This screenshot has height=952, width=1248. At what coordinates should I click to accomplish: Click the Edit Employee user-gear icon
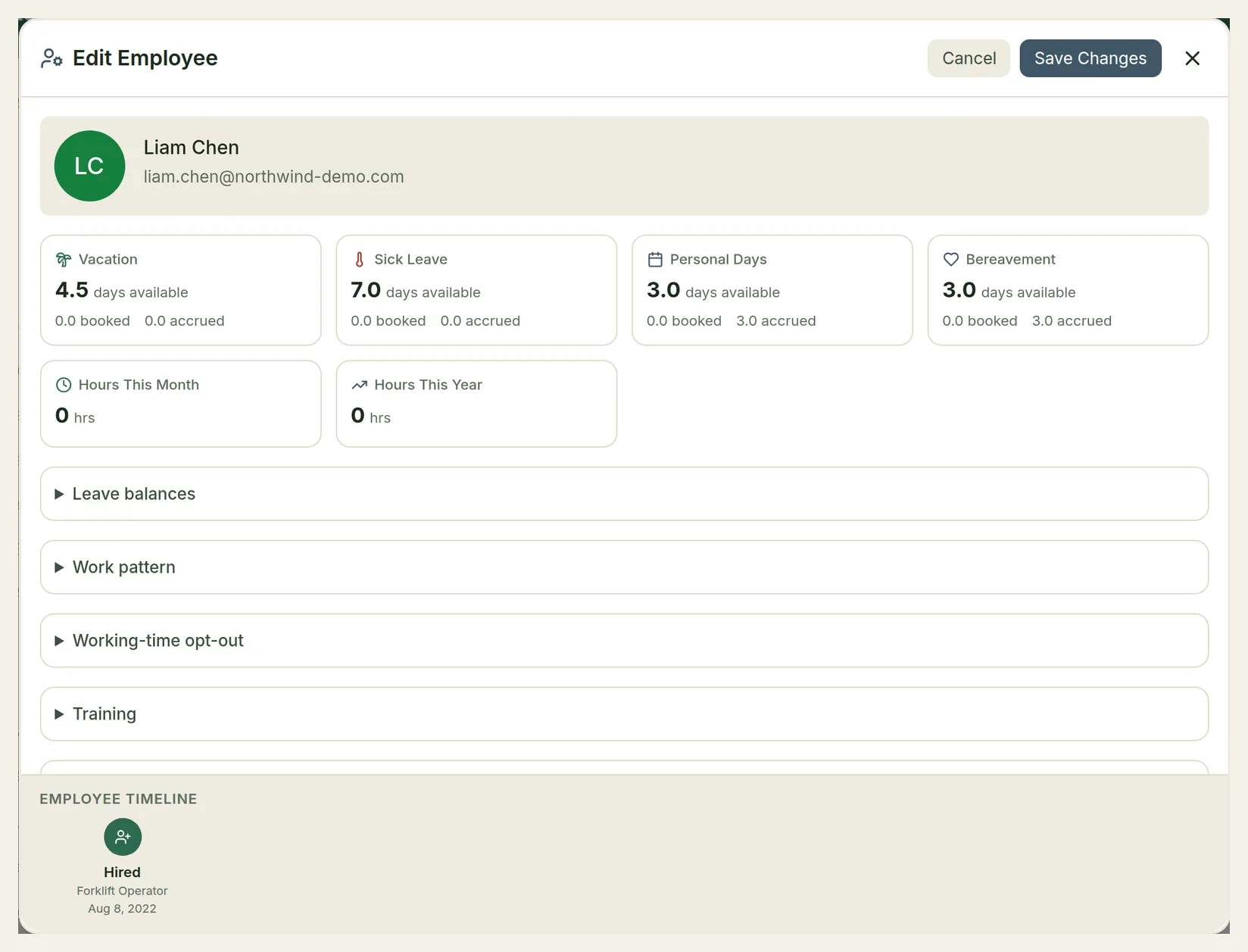pyautogui.click(x=51, y=58)
